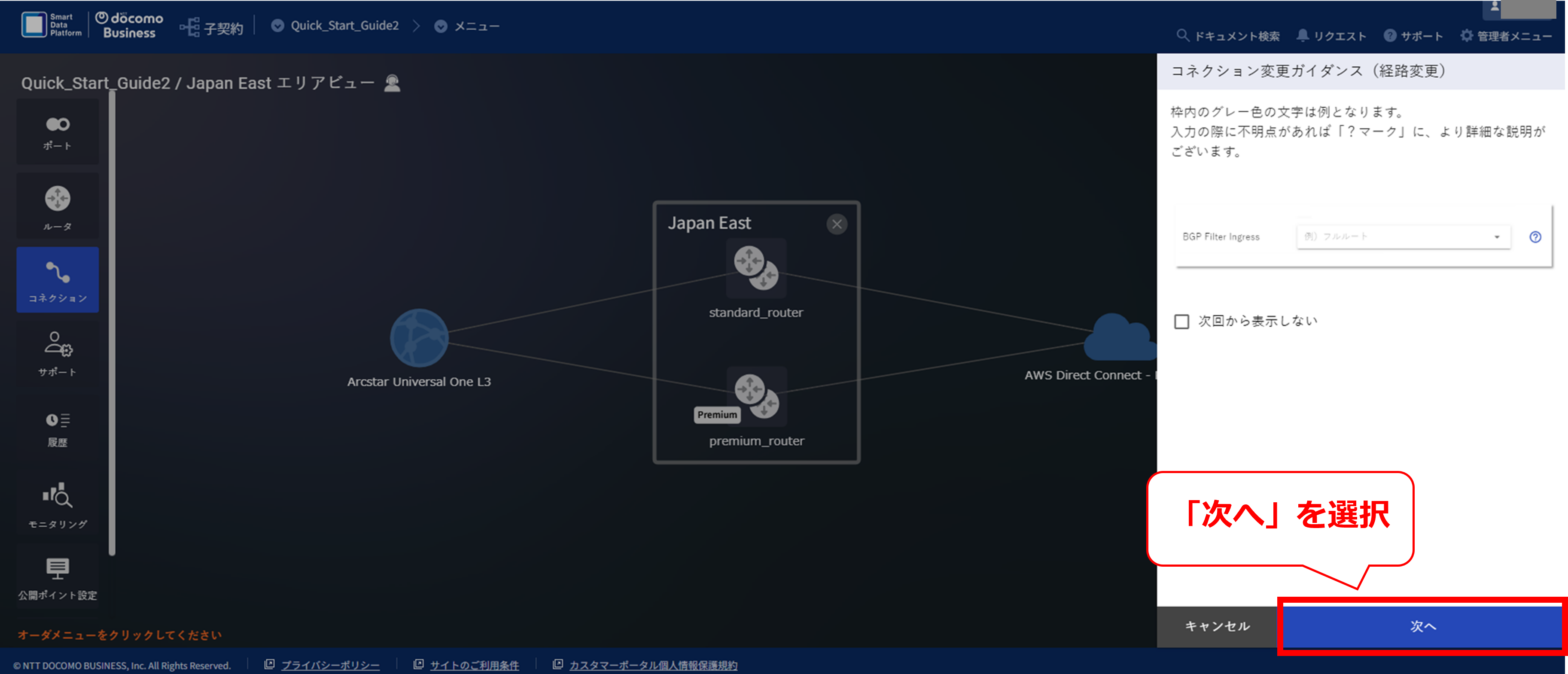Click the キャンセル button
Image resolution: width=1568 pixels, height=674 pixels.
pyautogui.click(x=1218, y=626)
